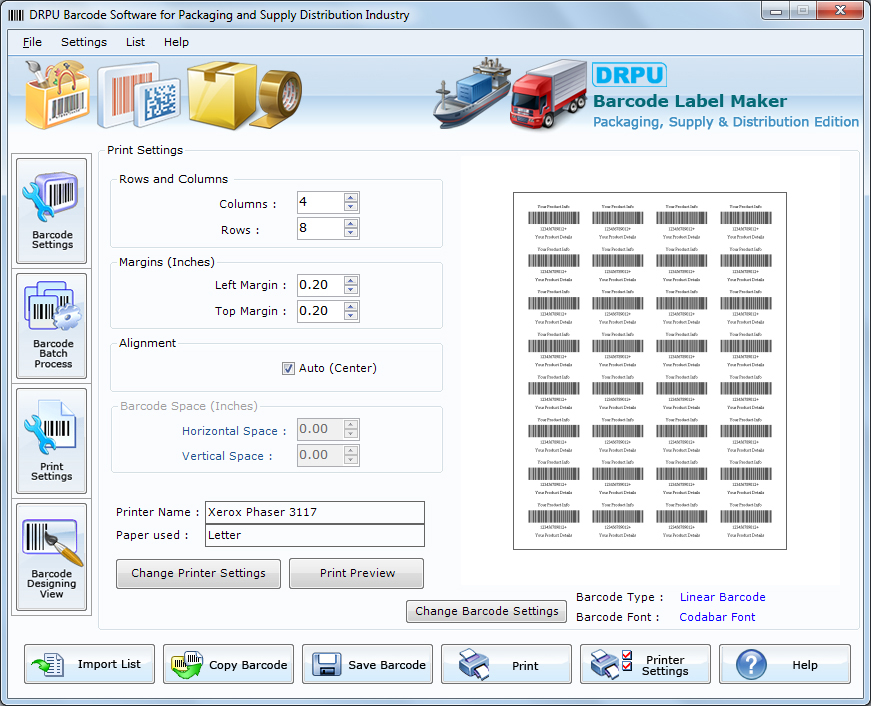Click Change Printer Settings
871x706 pixels.
coord(197,574)
